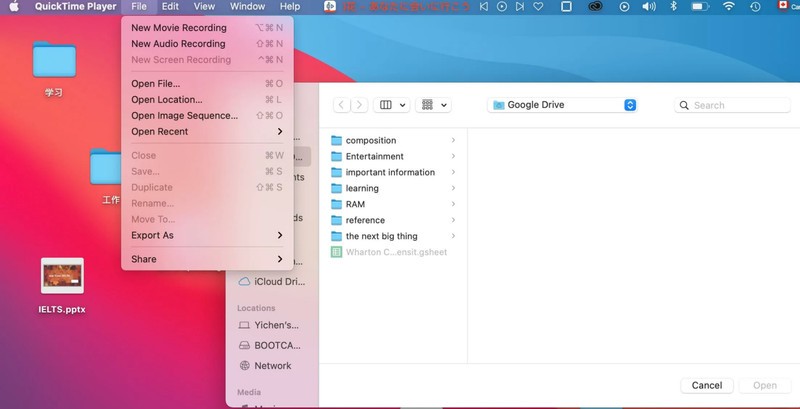Open the music app menu bar icon
800x409 pixels.
click(x=330, y=7)
